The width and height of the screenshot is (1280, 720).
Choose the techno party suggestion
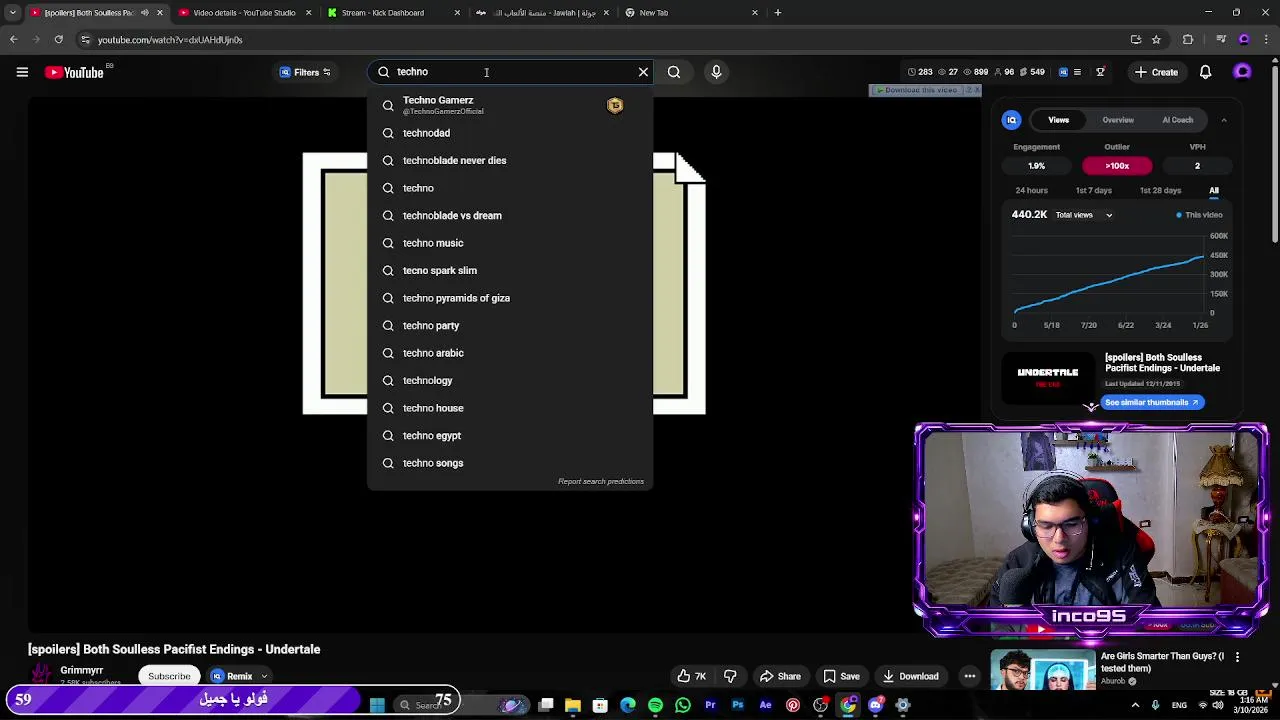(x=510, y=325)
